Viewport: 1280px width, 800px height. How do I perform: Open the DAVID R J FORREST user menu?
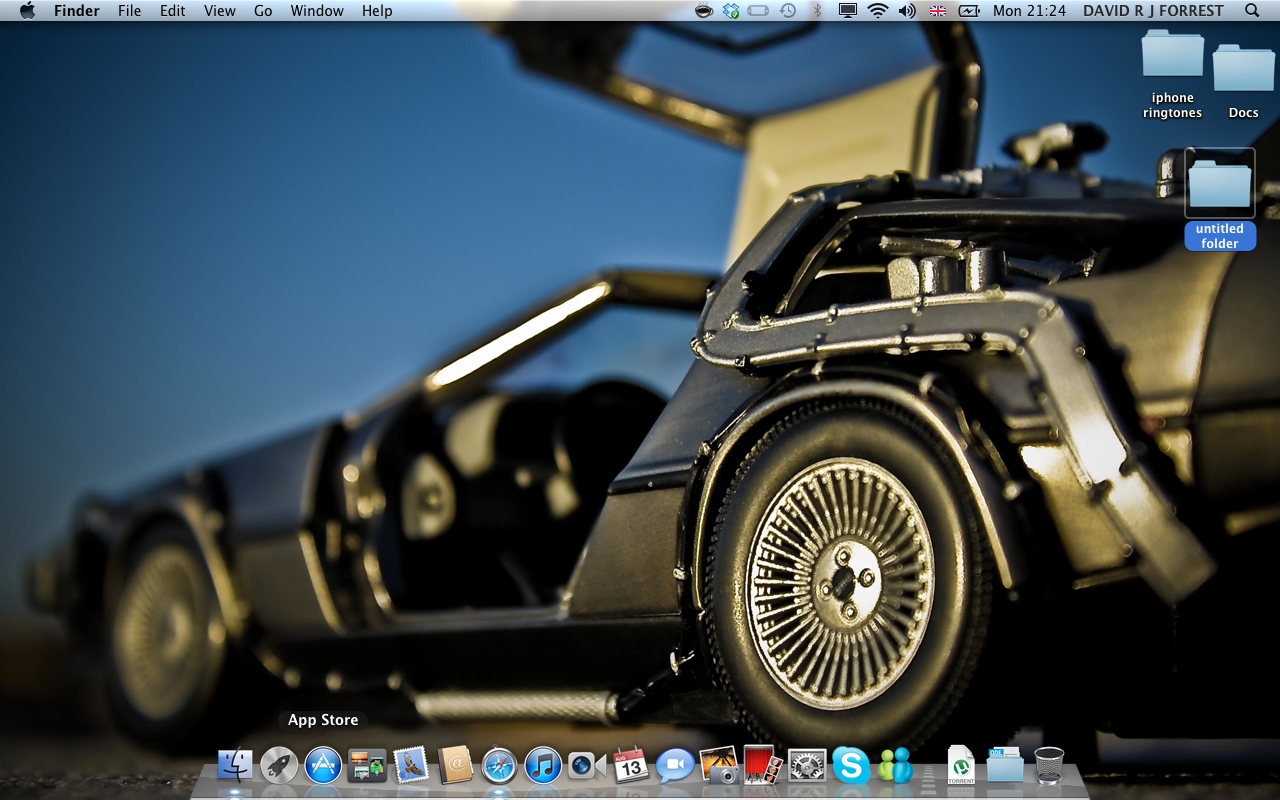click(x=1153, y=11)
